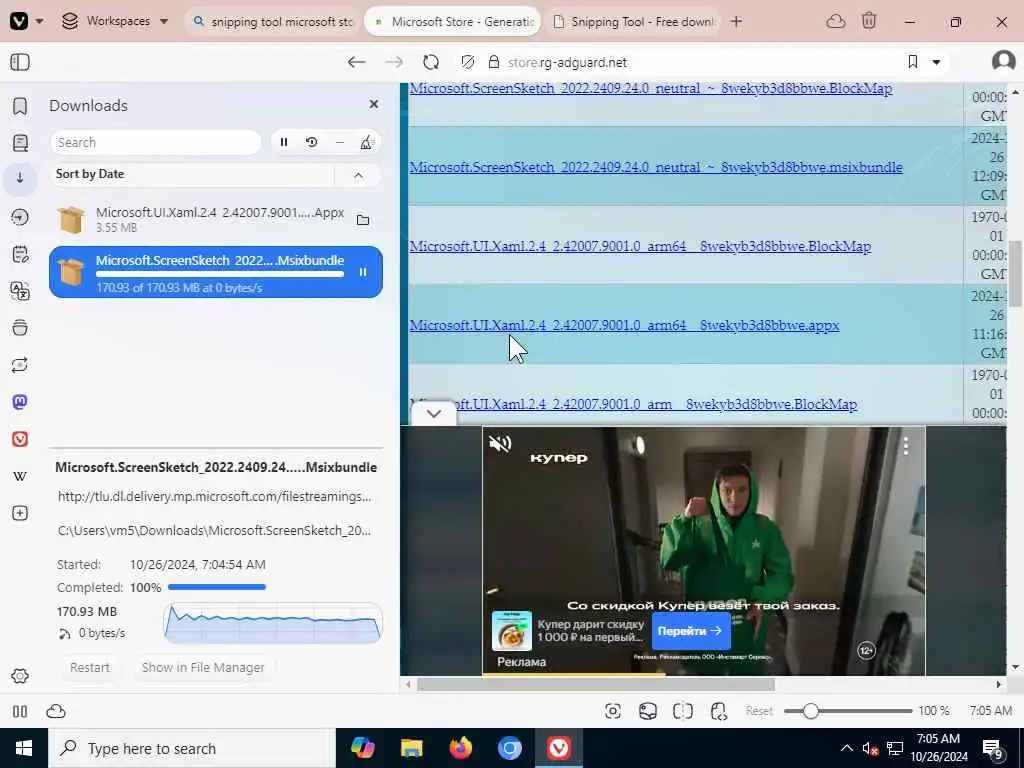The height and width of the screenshot is (768, 1024).
Task: Unmute the video advertisement
Action: [500, 444]
